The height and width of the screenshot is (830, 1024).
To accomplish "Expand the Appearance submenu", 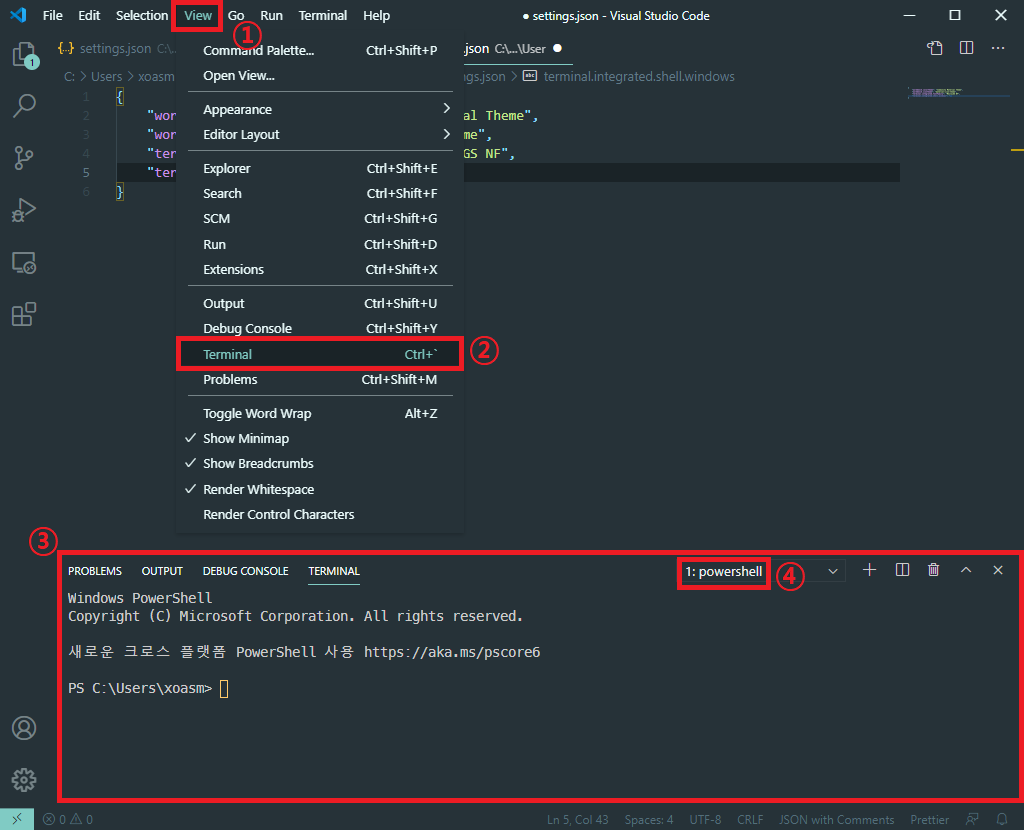I will point(320,109).
